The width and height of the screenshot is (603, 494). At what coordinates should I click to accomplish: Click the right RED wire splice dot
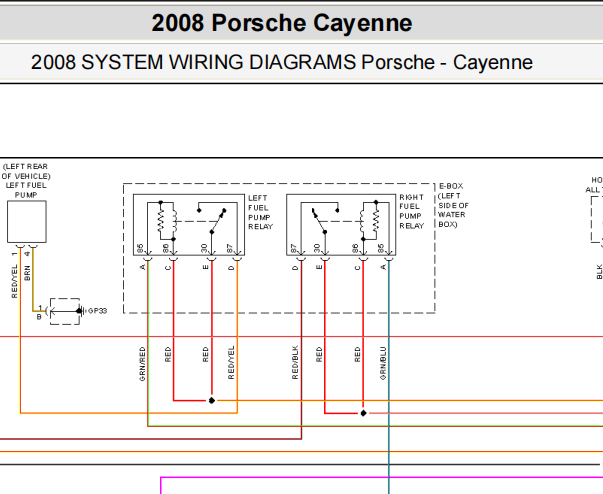(363, 413)
